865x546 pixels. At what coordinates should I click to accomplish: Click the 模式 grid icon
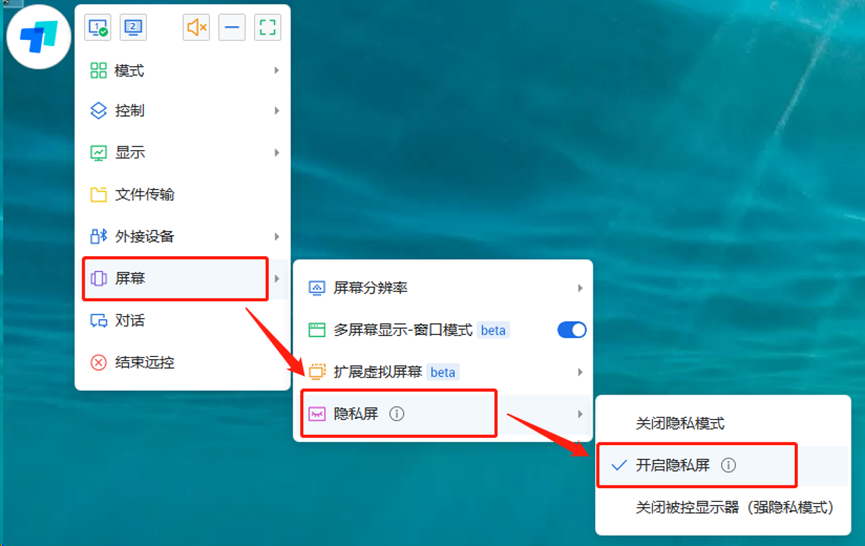click(98, 71)
